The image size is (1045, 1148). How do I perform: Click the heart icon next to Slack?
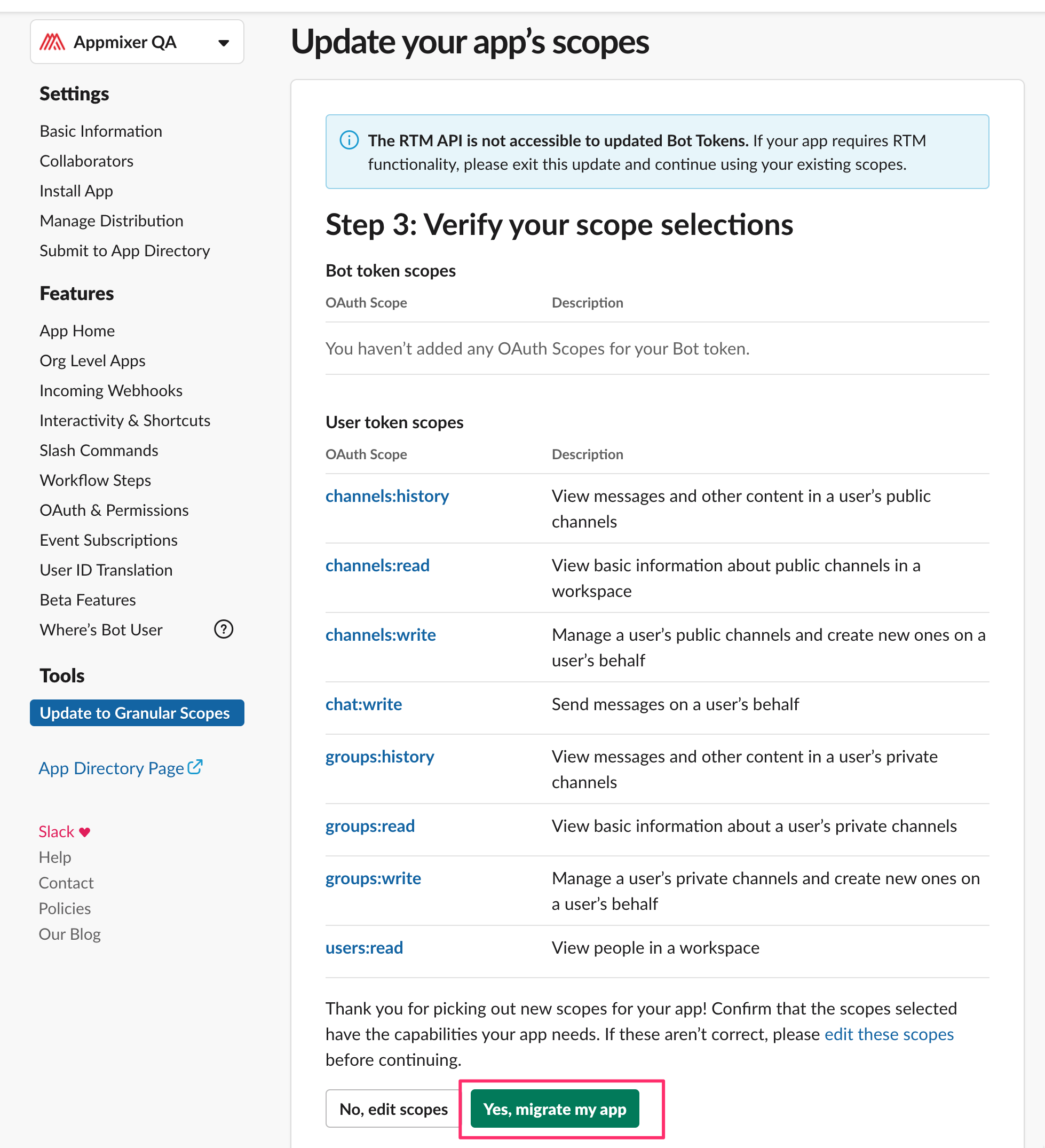coord(85,832)
